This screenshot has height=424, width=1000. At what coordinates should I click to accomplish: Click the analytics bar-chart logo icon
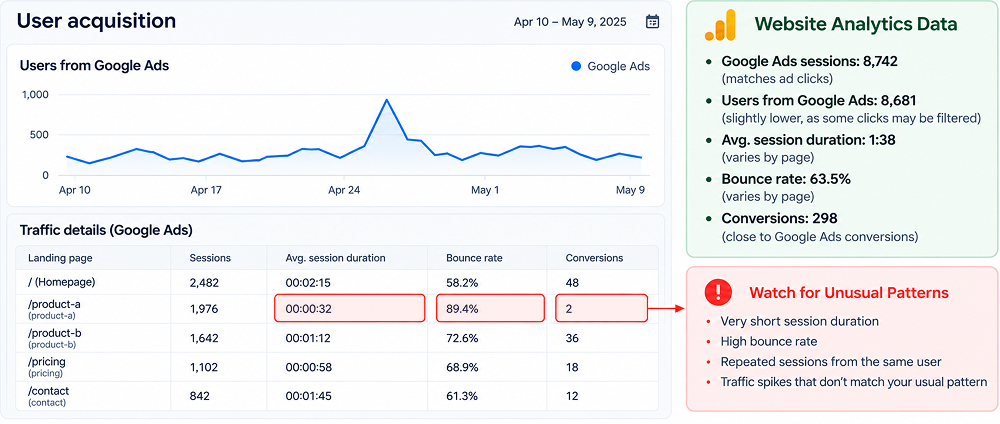click(721, 26)
